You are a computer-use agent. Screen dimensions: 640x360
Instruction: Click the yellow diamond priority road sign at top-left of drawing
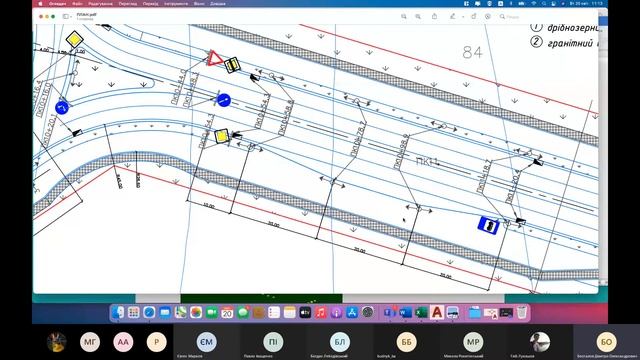coord(74,40)
